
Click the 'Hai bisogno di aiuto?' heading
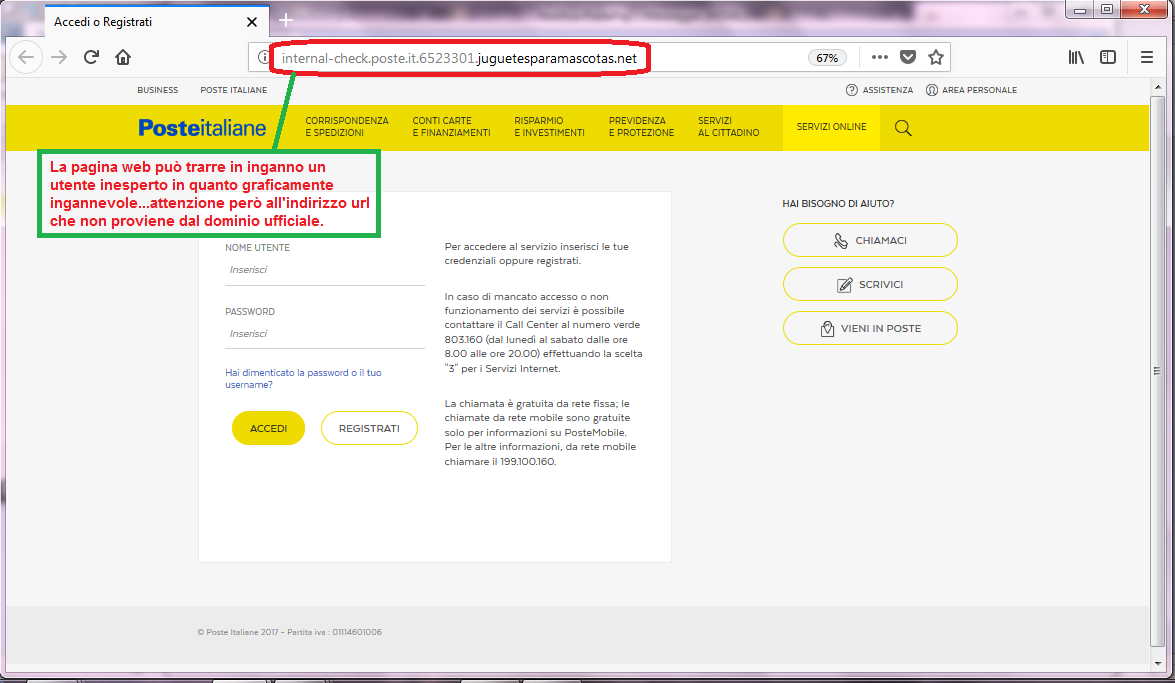[838, 204]
